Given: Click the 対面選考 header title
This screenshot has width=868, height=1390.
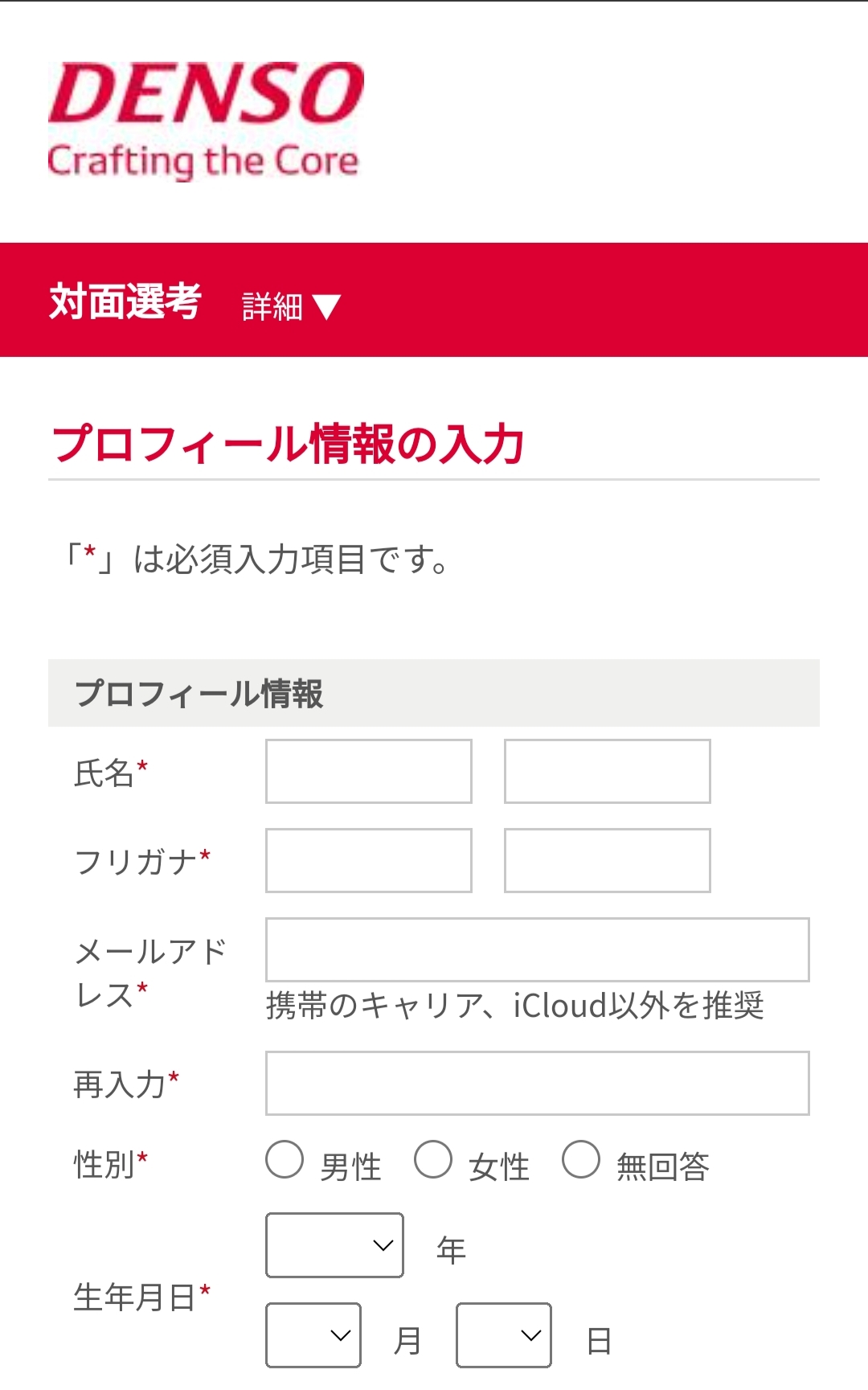Looking at the screenshot, I should (x=125, y=302).
